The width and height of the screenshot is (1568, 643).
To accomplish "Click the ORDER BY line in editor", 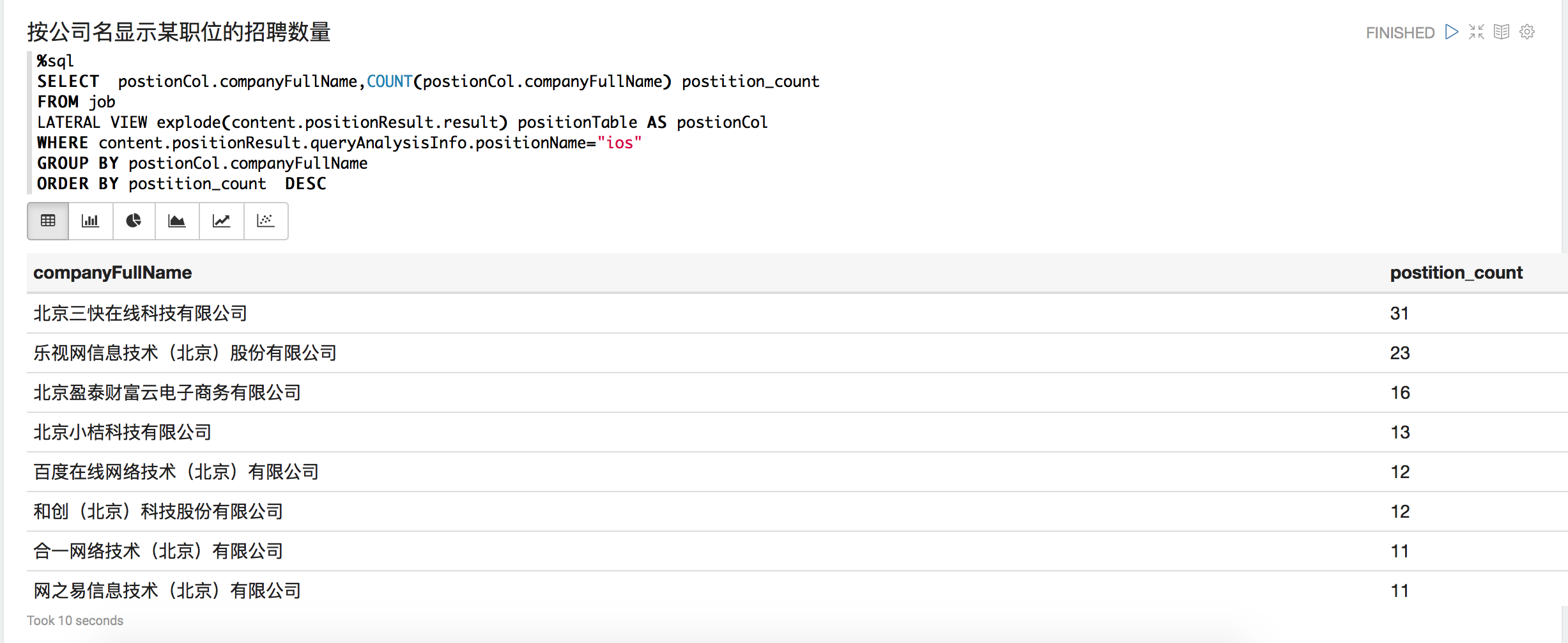I will point(181,183).
